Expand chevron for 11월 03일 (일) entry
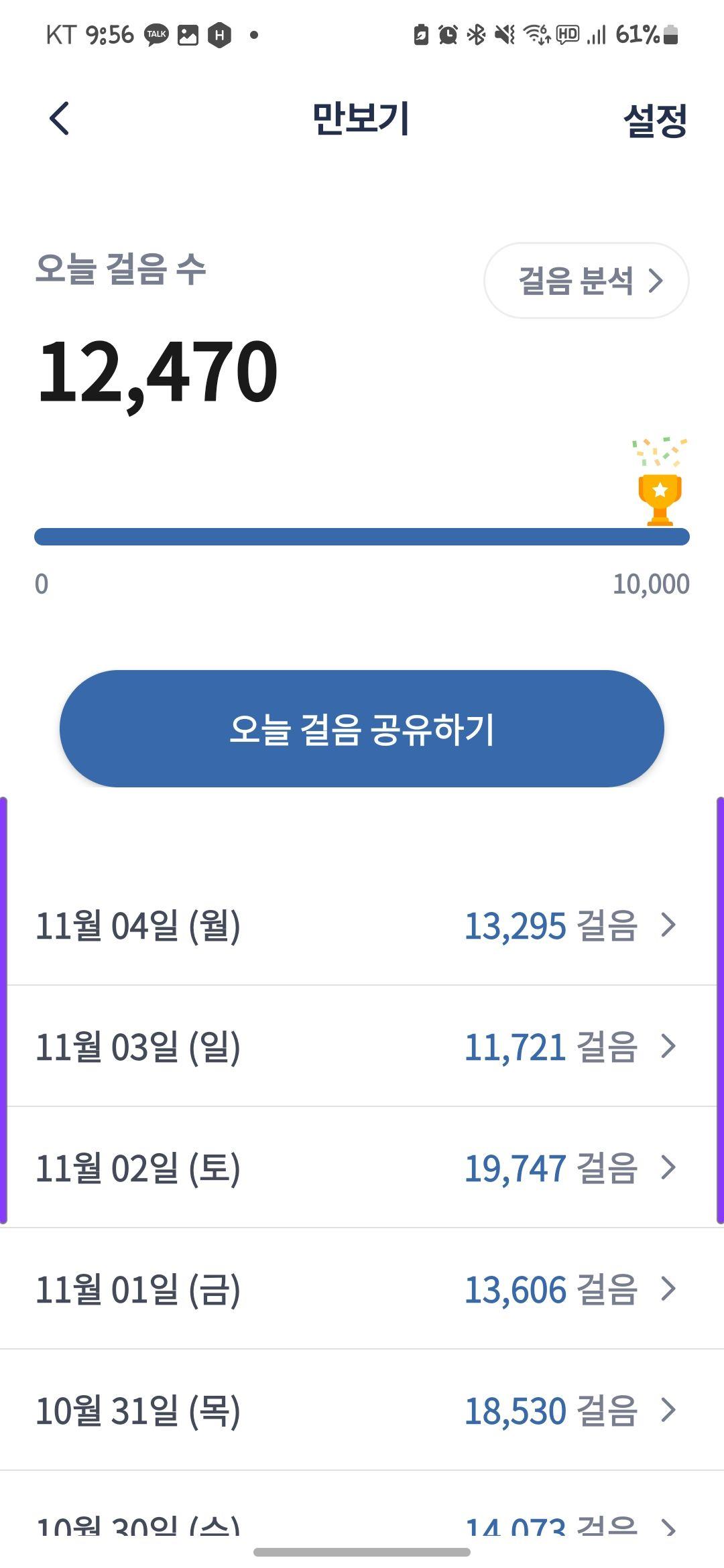Viewport: 724px width, 1568px height. point(668,1046)
